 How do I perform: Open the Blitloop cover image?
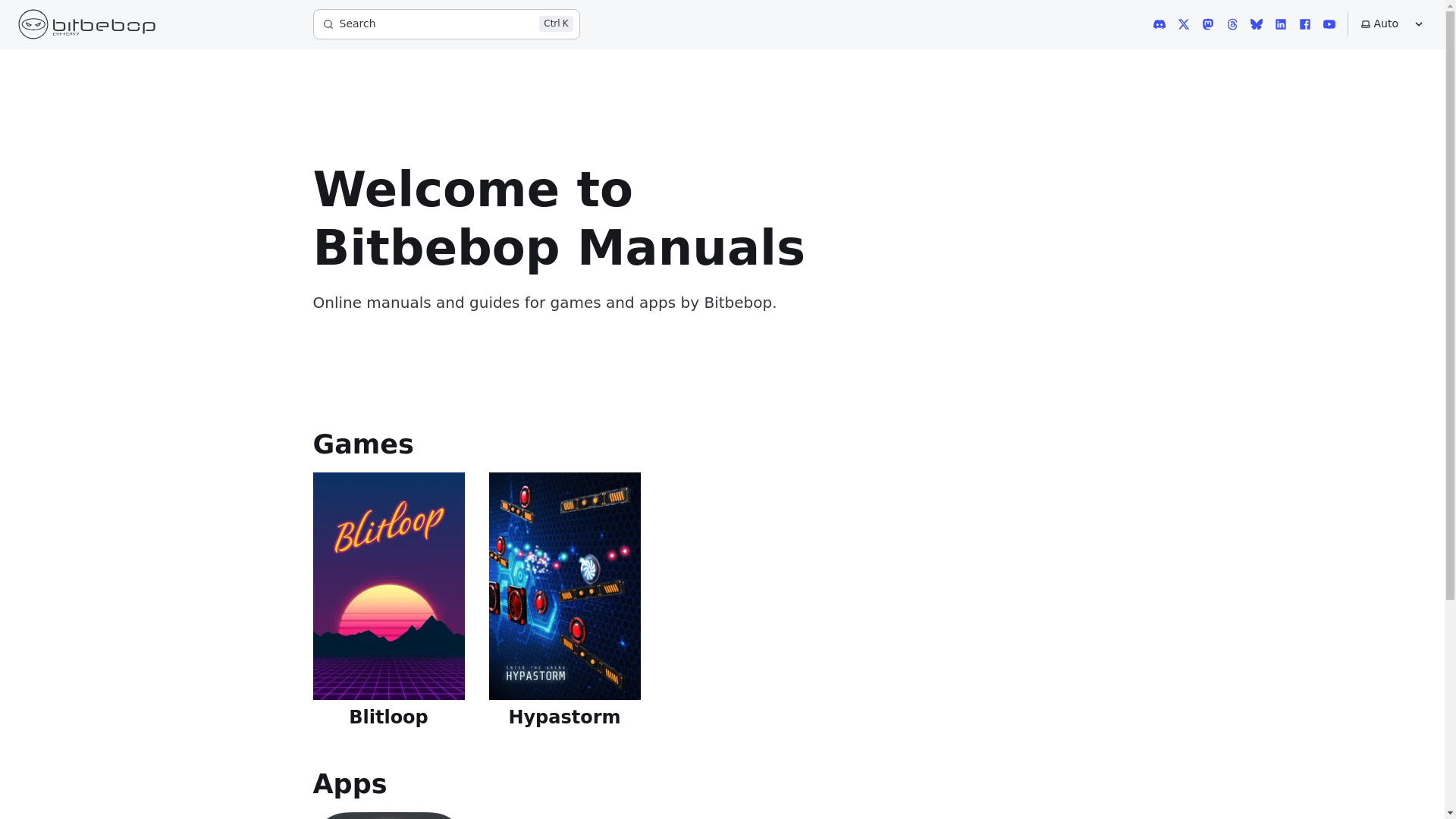(x=388, y=585)
